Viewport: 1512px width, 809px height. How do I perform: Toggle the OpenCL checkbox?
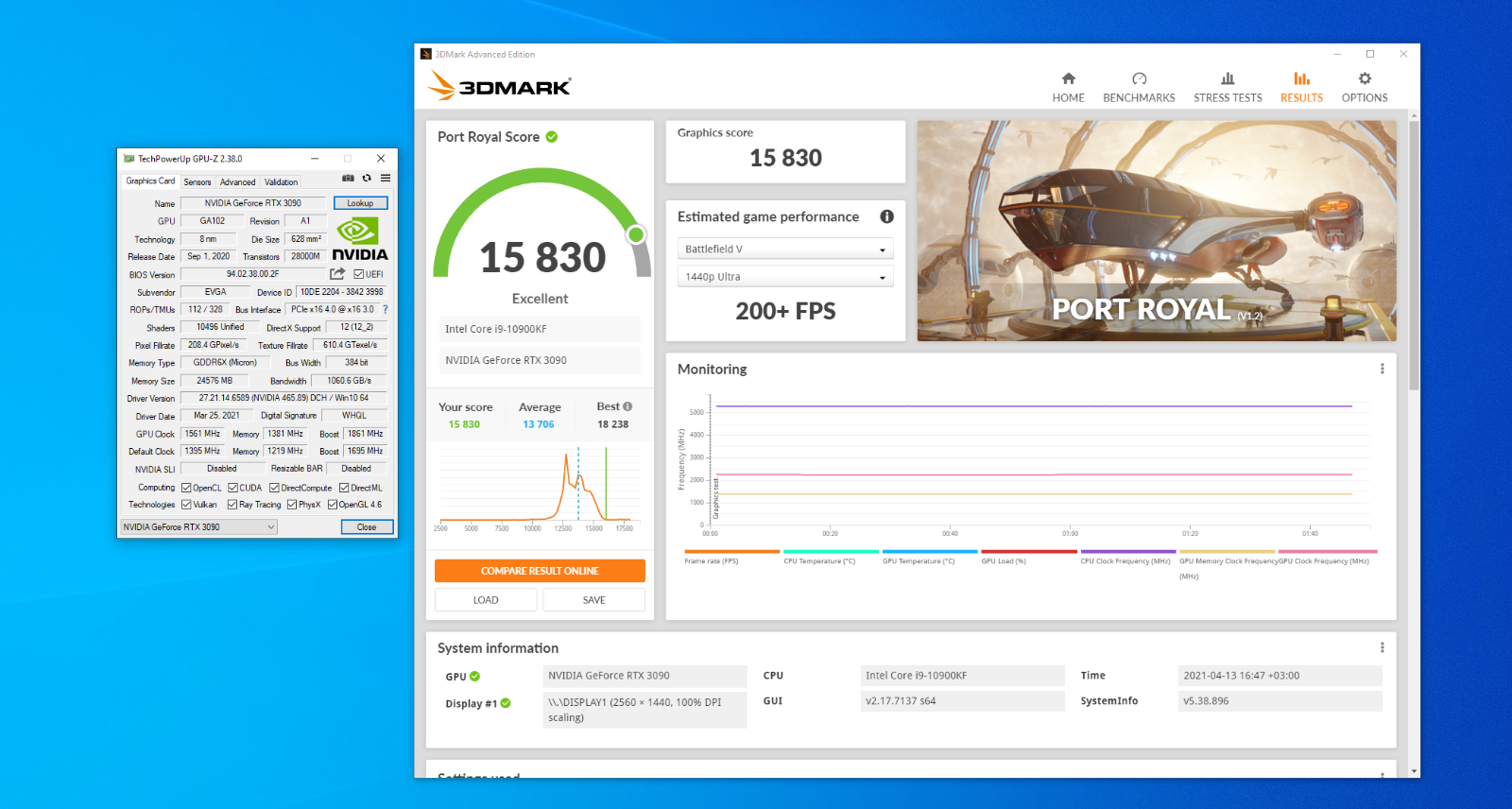[186, 488]
